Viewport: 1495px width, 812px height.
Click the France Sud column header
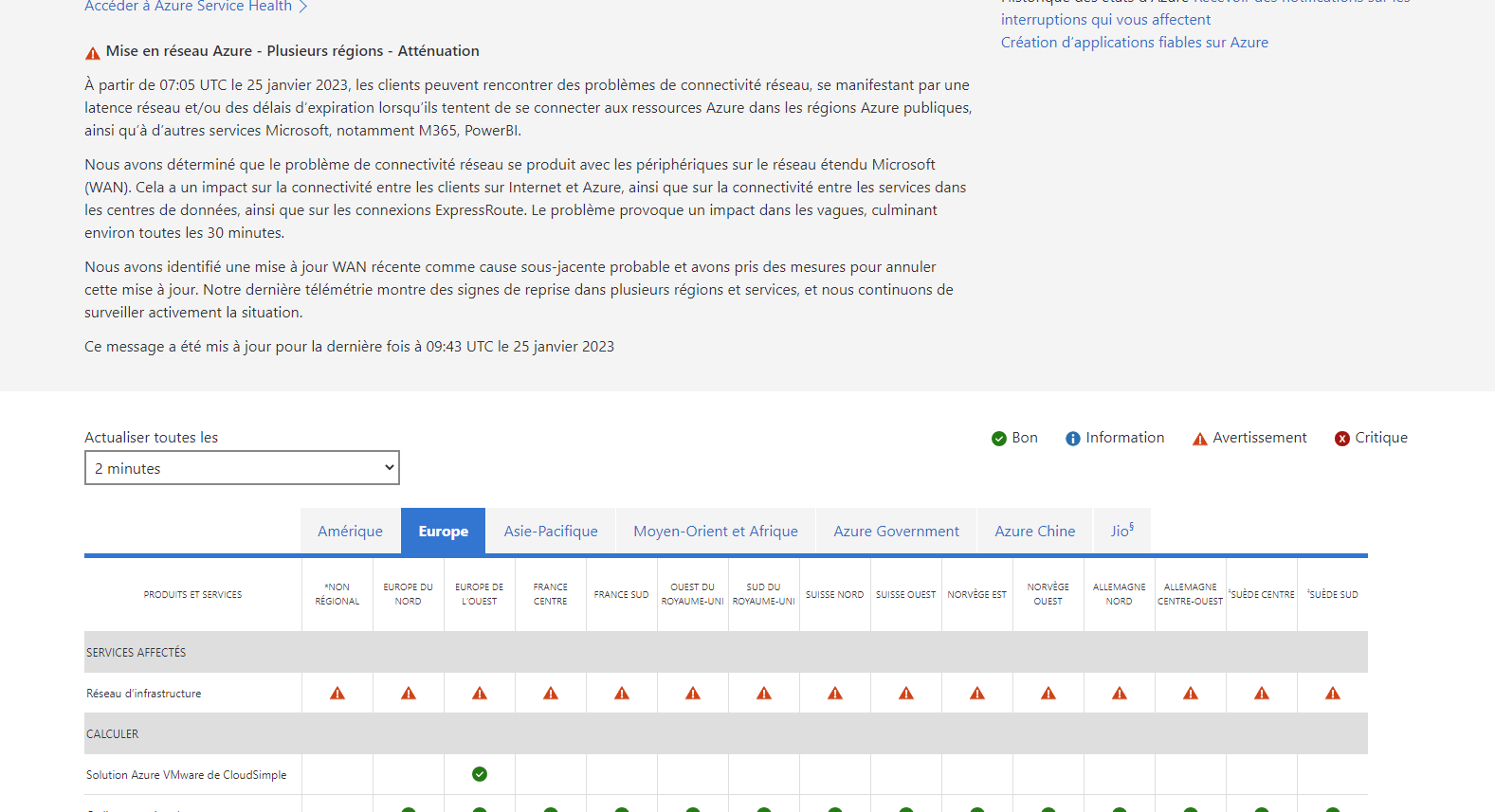coord(622,595)
